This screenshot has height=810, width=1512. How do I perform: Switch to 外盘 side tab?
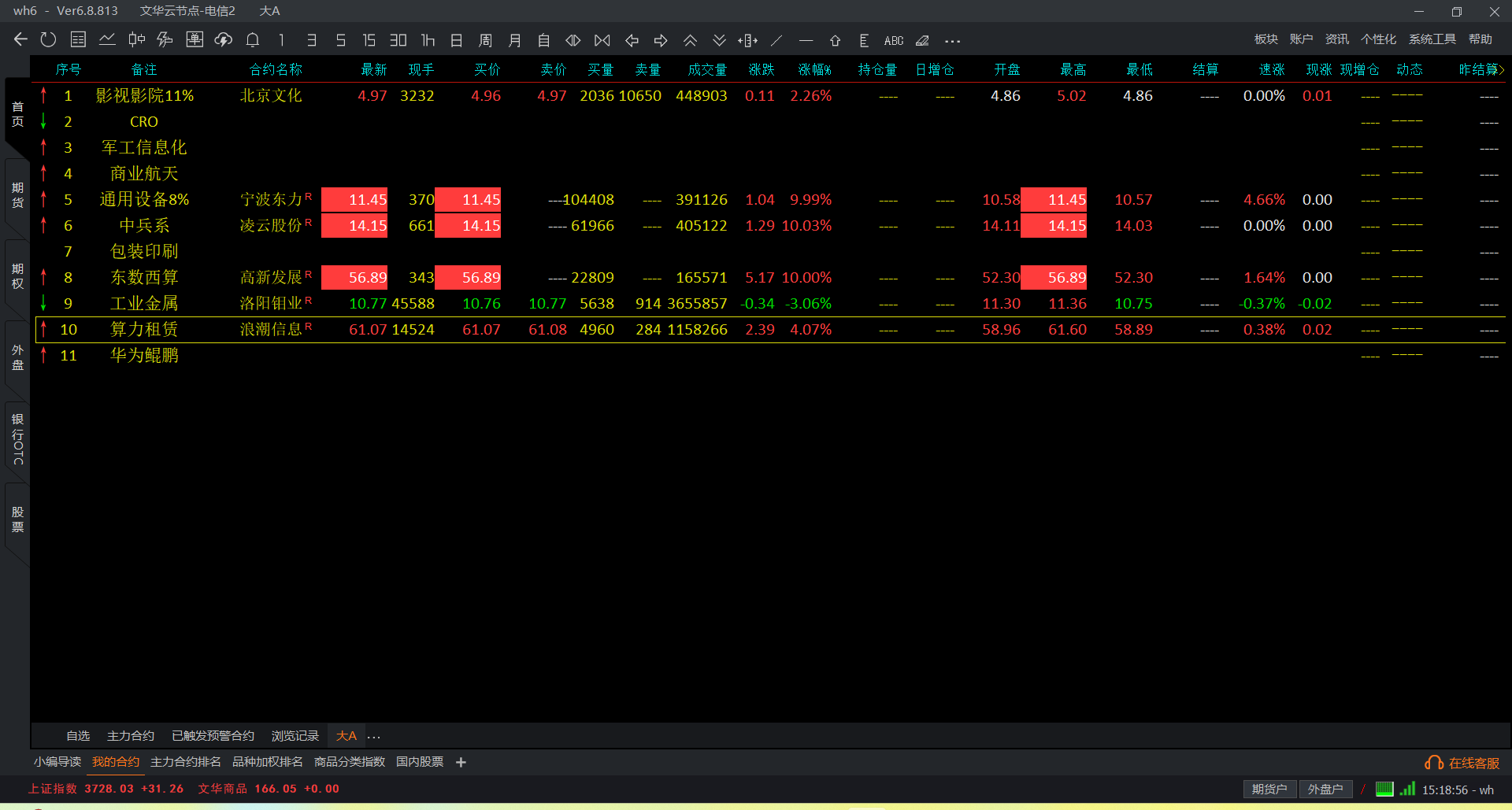[x=17, y=357]
